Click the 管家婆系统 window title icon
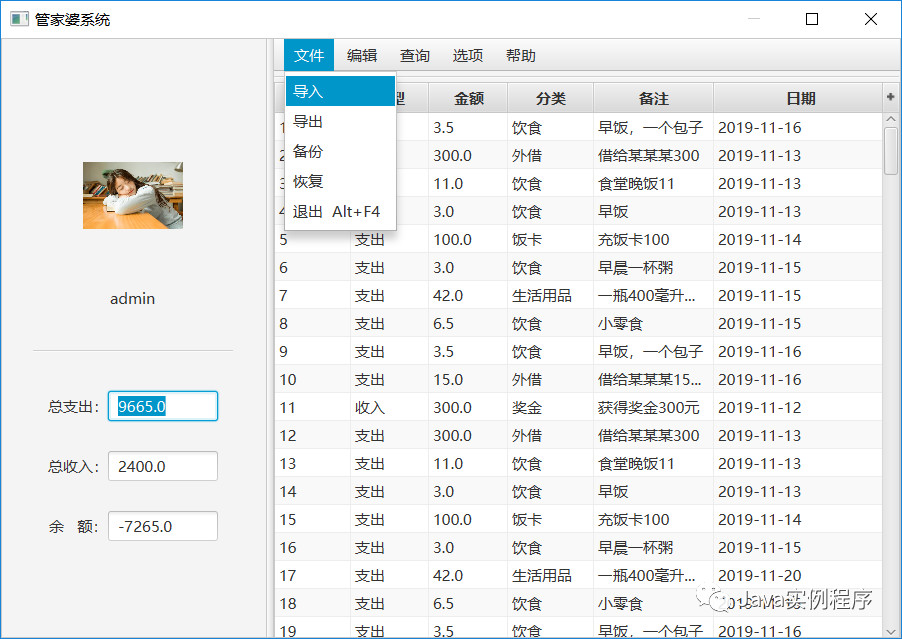This screenshot has height=639, width=902. pyautogui.click(x=20, y=19)
